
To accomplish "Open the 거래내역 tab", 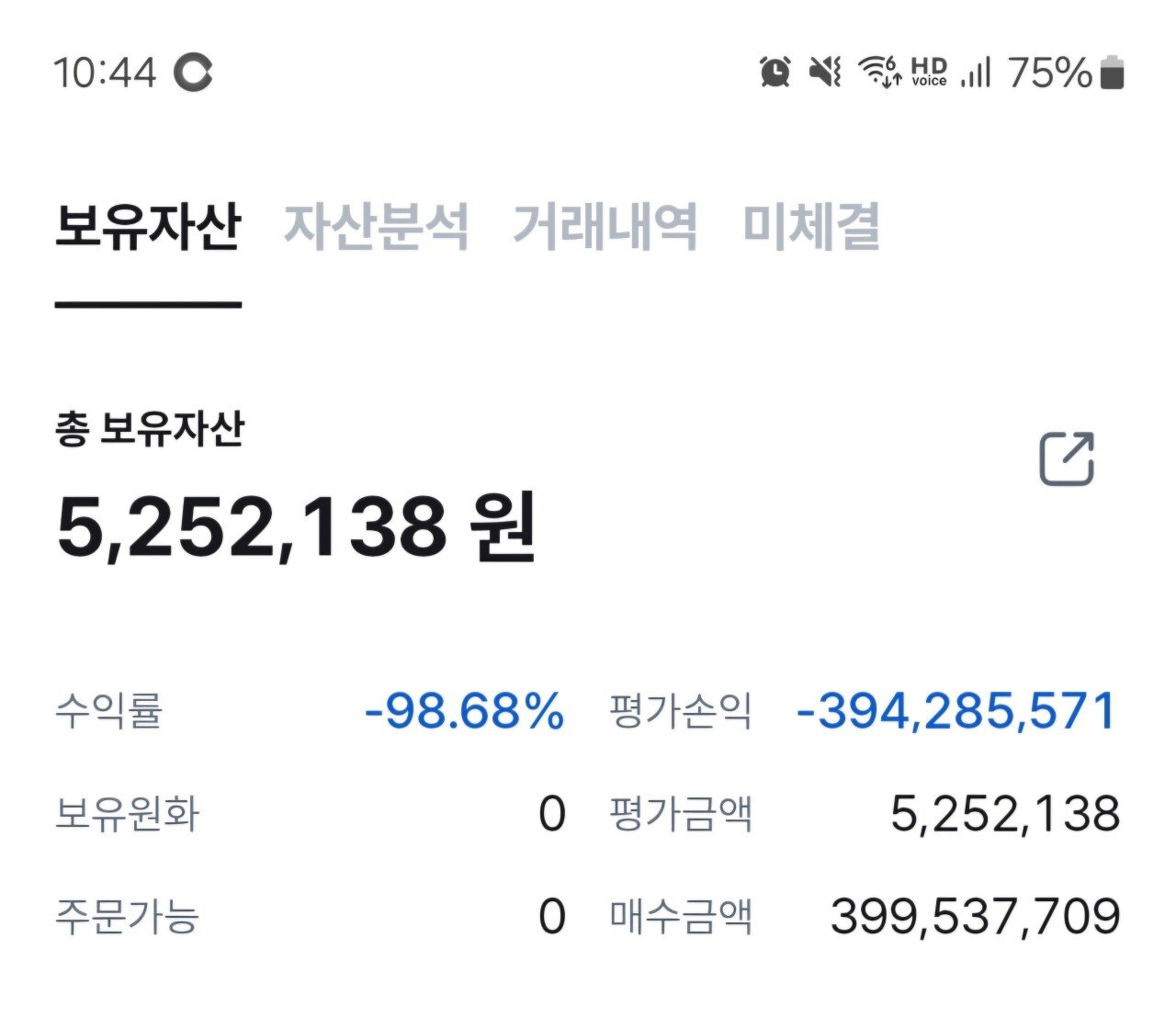I will coord(605,226).
